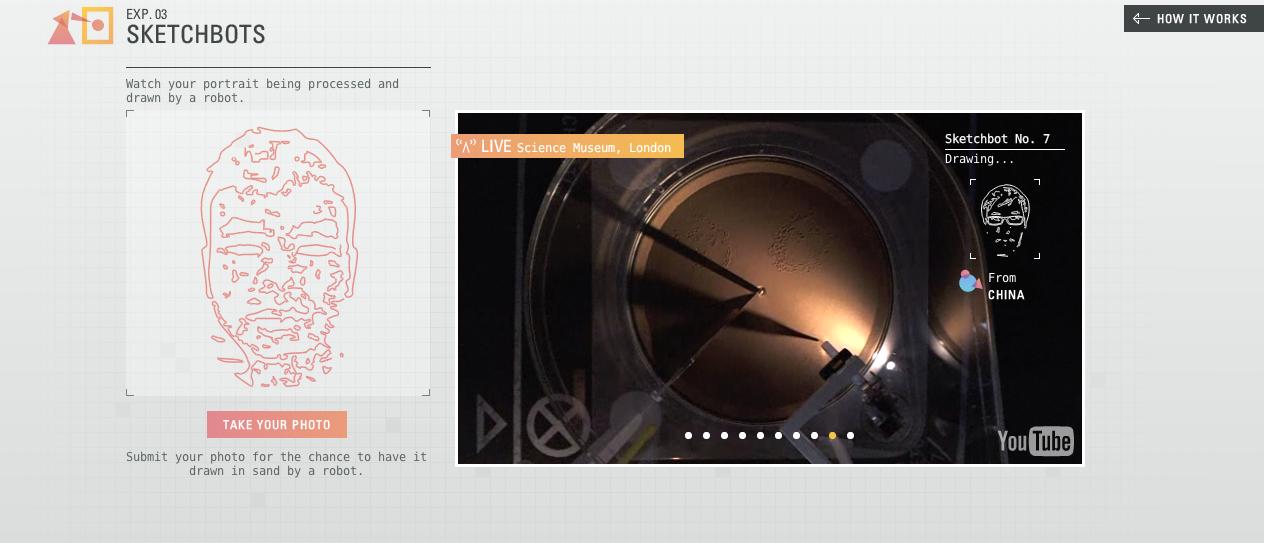Select the eighth sketchbot pagination dot
This screenshot has width=1264, height=543.
click(814, 435)
